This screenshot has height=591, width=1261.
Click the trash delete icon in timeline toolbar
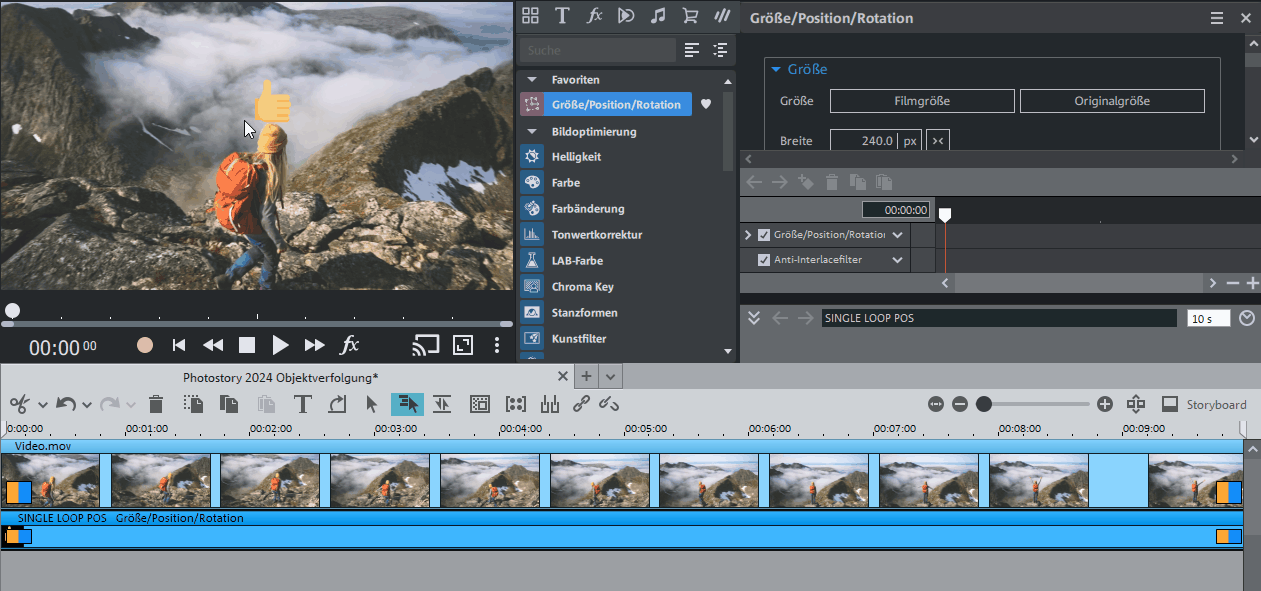[x=156, y=404]
